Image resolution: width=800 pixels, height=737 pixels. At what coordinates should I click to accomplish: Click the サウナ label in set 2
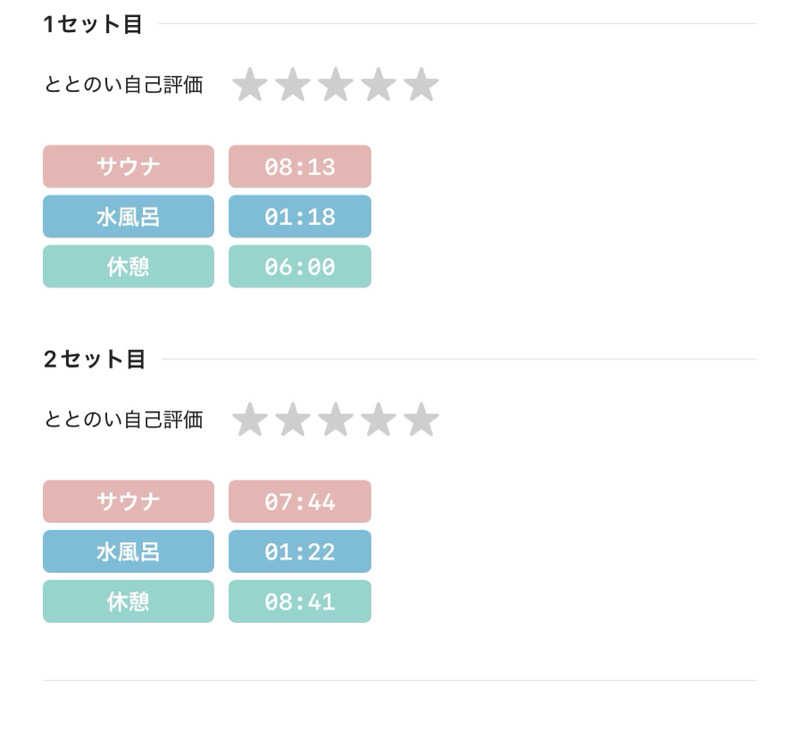pyautogui.click(x=128, y=501)
